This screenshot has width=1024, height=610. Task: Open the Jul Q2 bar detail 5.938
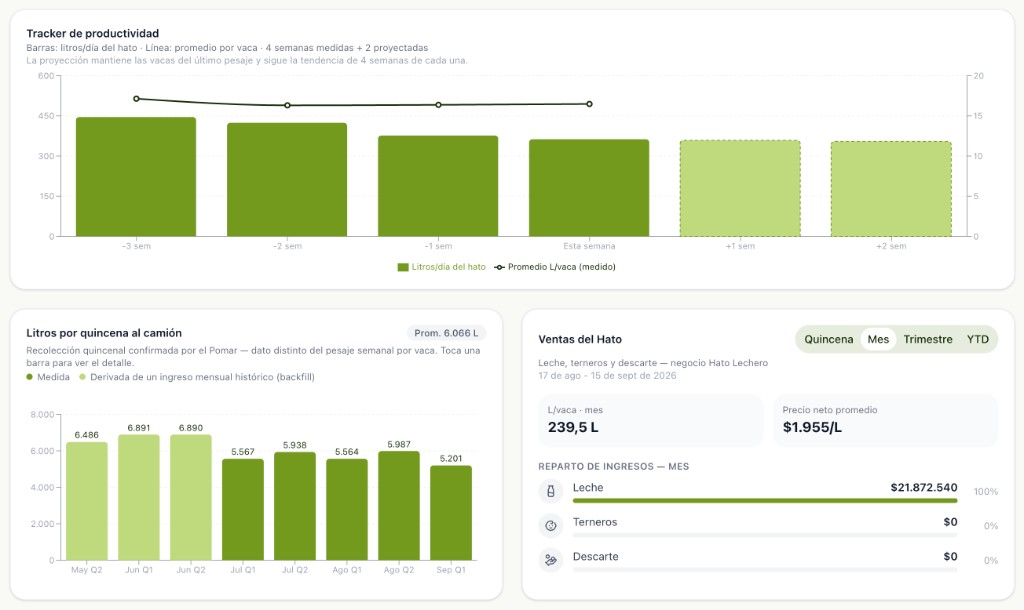(295, 506)
